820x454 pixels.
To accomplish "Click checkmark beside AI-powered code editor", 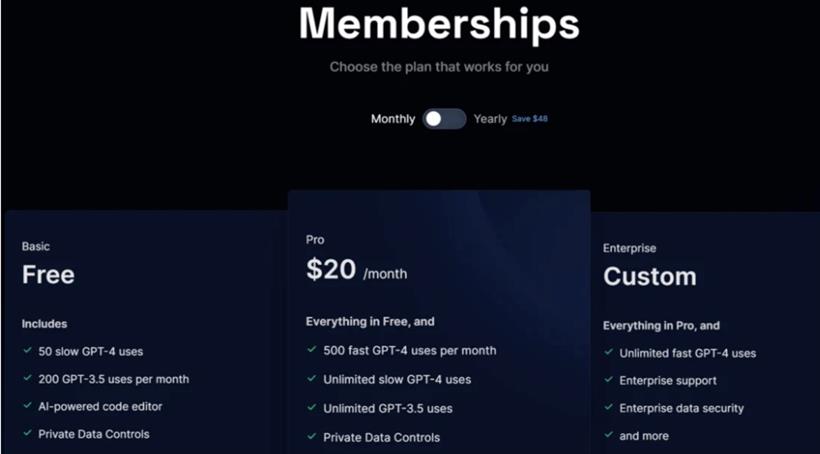I will [28, 405].
